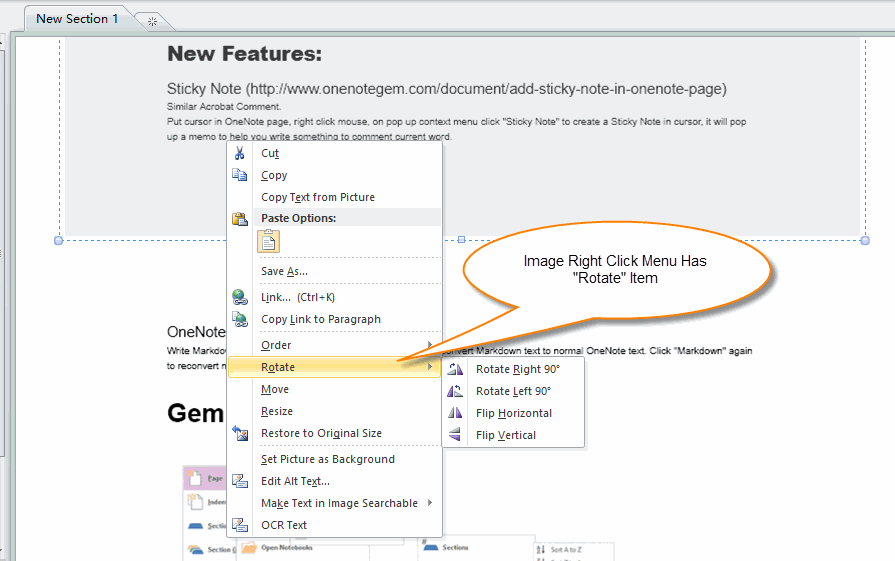Choose Rotate Right 90° in submenu
Viewport: 895px width, 561px height.
click(x=513, y=369)
